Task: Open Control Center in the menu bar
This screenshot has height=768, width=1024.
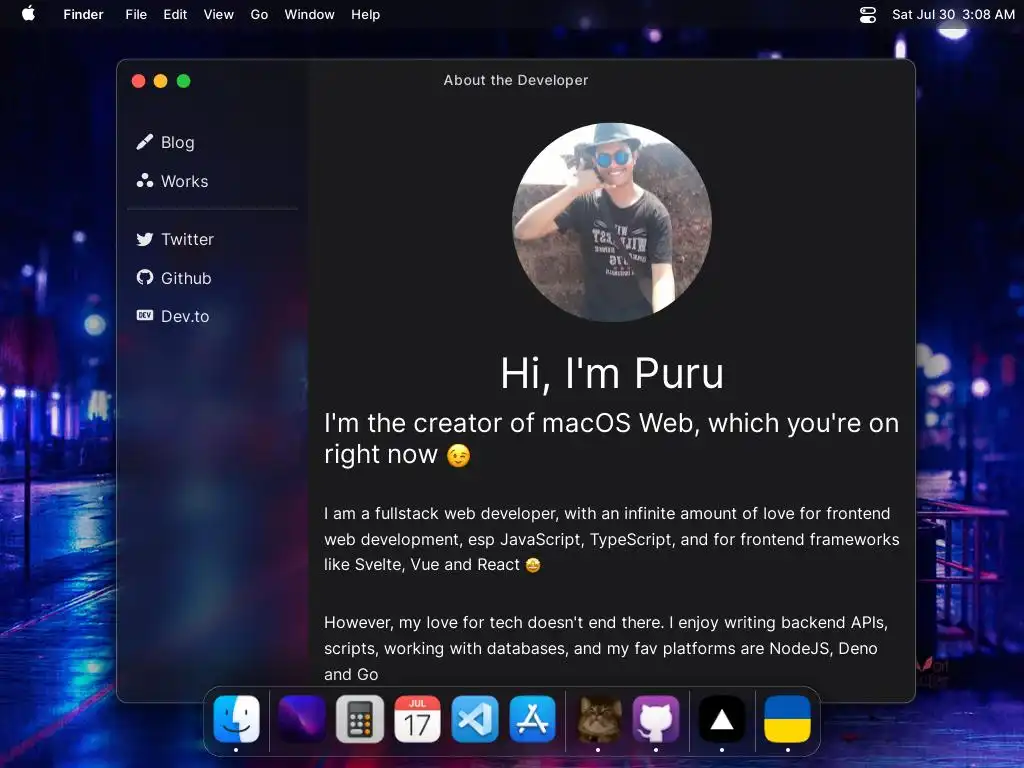Action: point(867,14)
